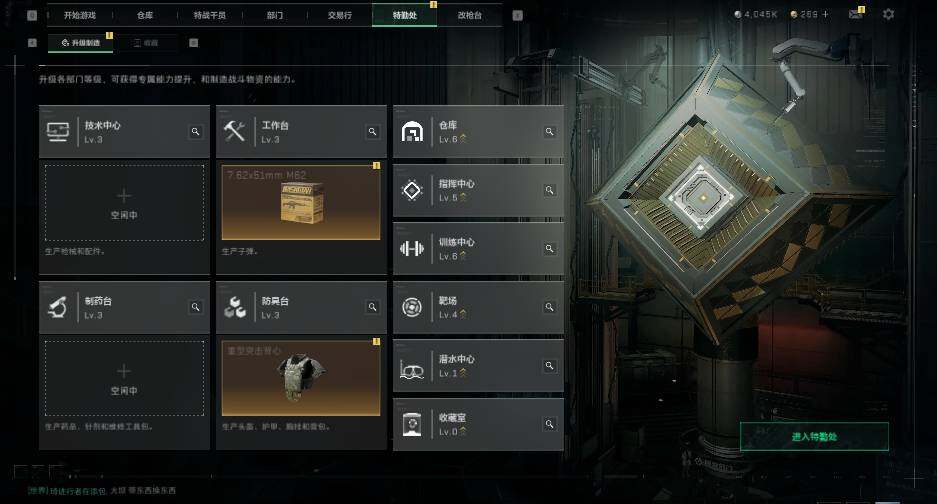Click upgrade arrow beside 仓库 Lv.6
Screen dimensions: 937x504
[x=463, y=139]
